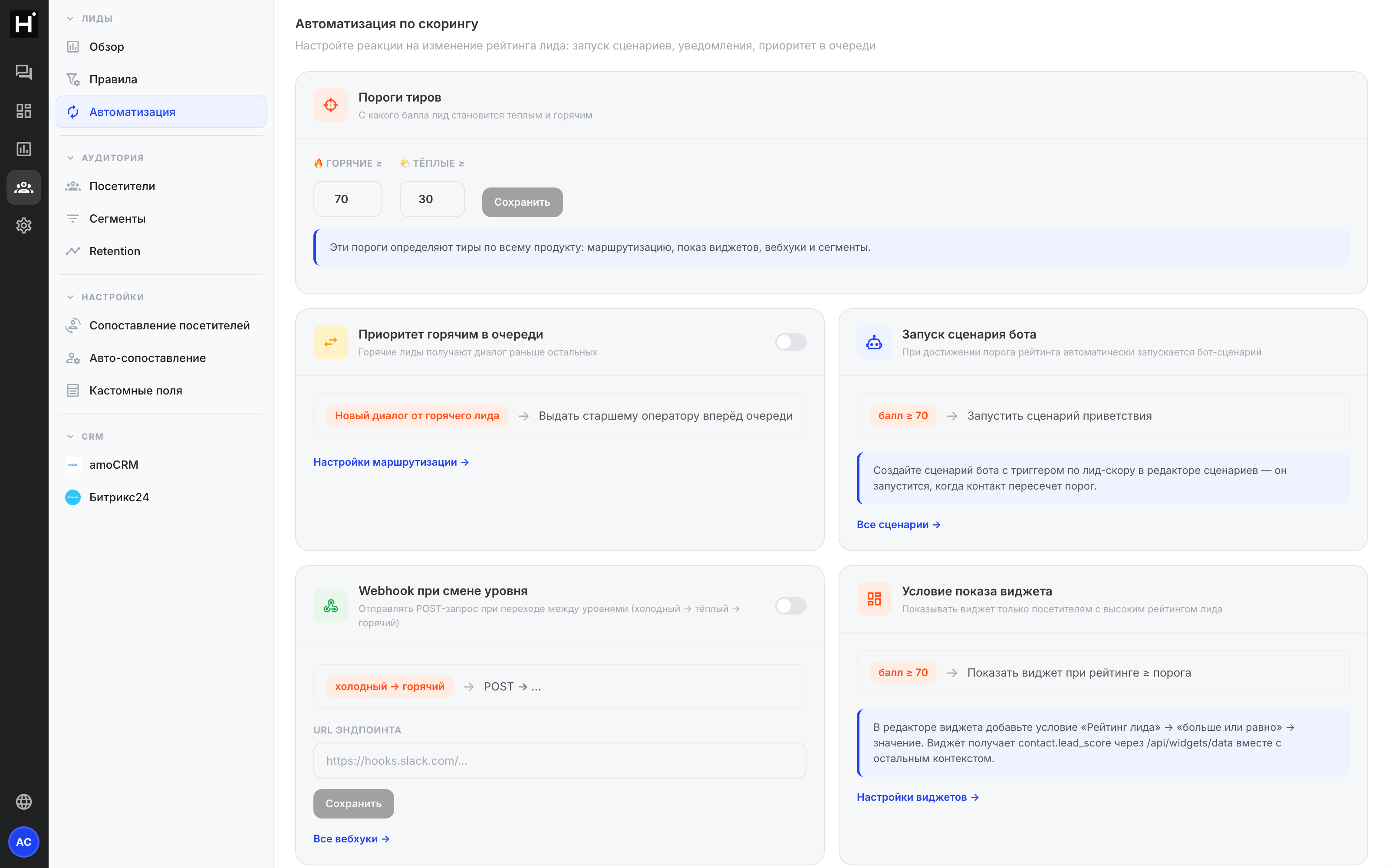The image size is (1389, 868).
Task: Click the Автоматизация refresh icon
Action: tap(73, 112)
